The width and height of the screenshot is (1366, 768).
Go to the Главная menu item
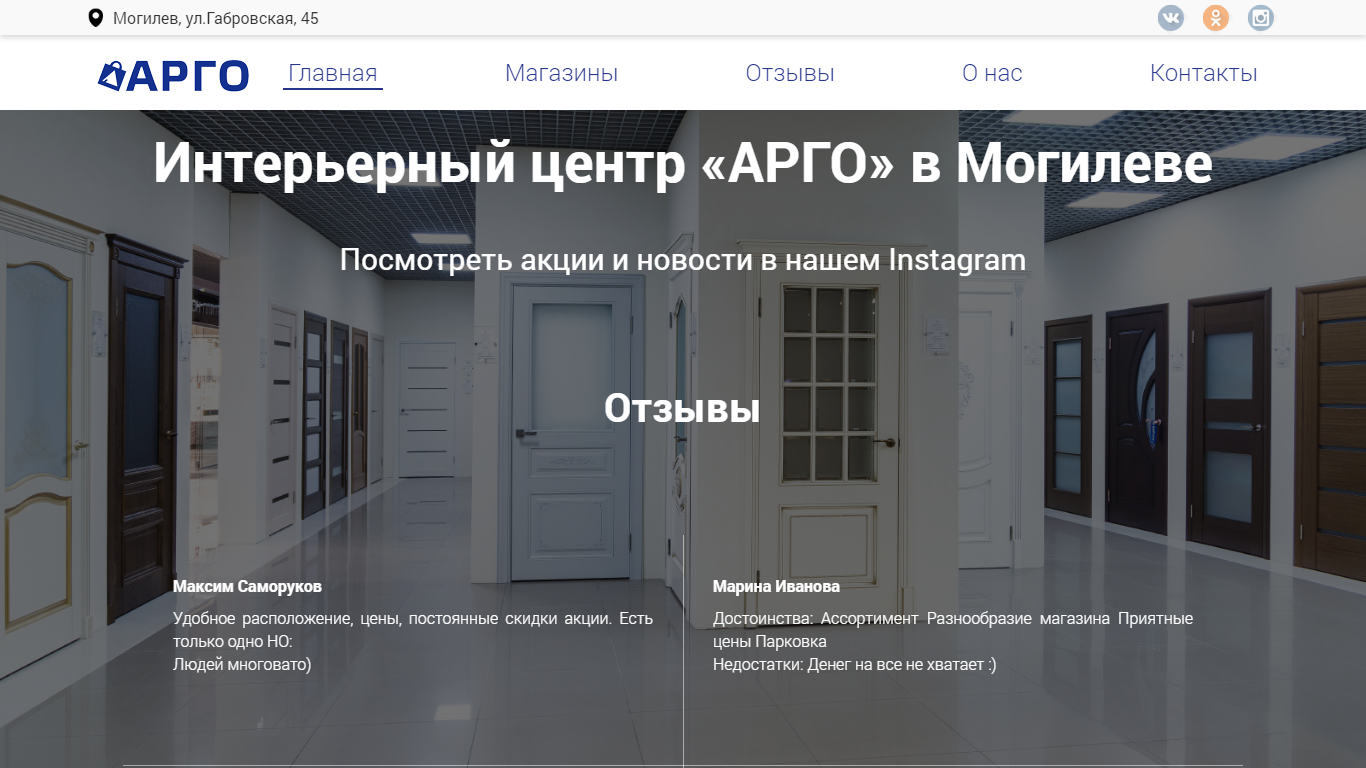click(x=333, y=73)
